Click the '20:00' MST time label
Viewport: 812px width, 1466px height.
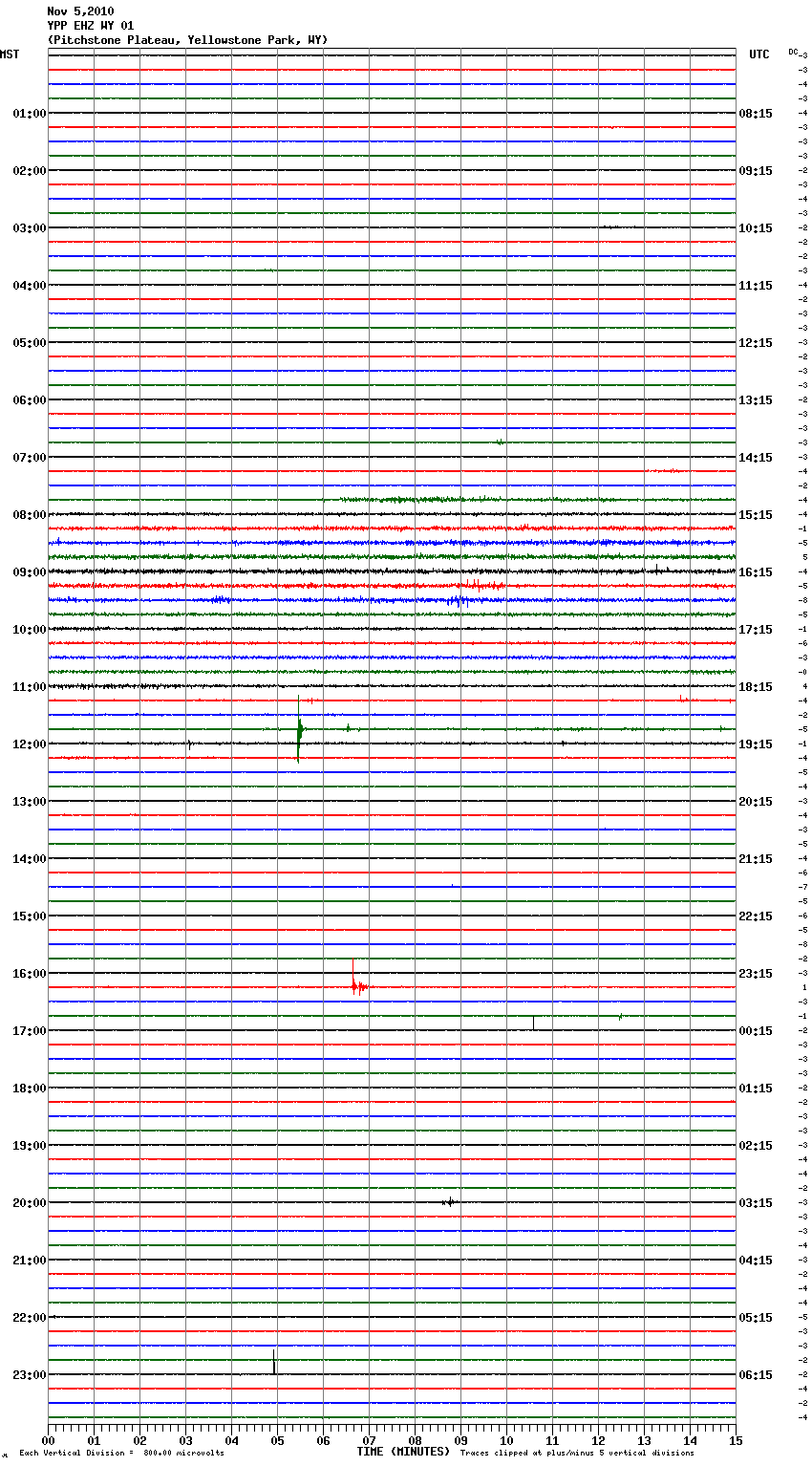tap(30, 1203)
